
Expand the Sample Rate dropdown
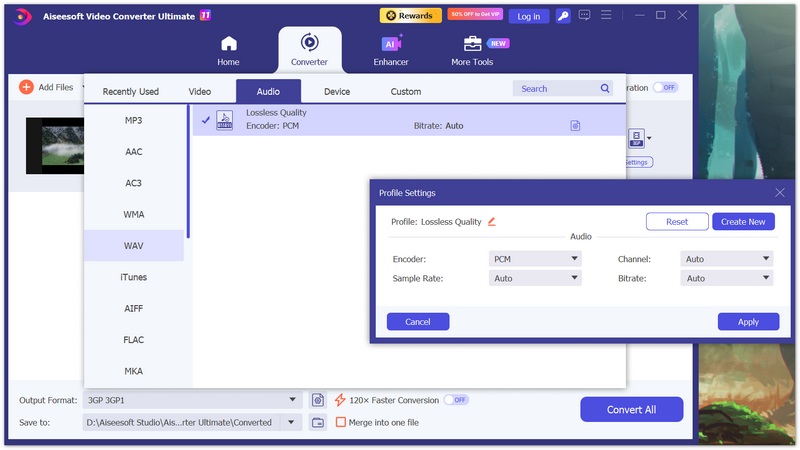tap(535, 278)
